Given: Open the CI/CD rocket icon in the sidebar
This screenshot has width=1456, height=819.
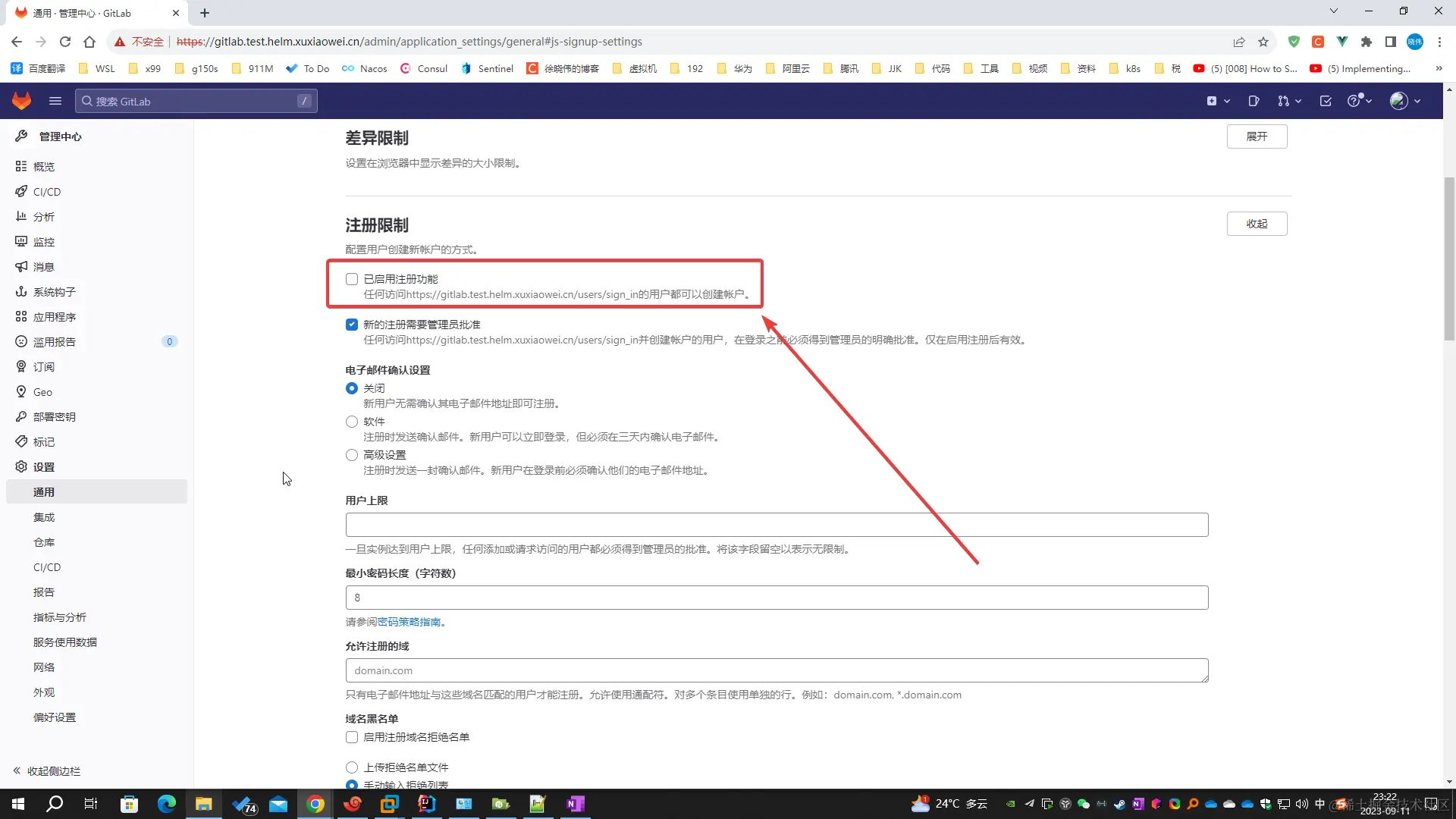Looking at the screenshot, I should 21,192.
